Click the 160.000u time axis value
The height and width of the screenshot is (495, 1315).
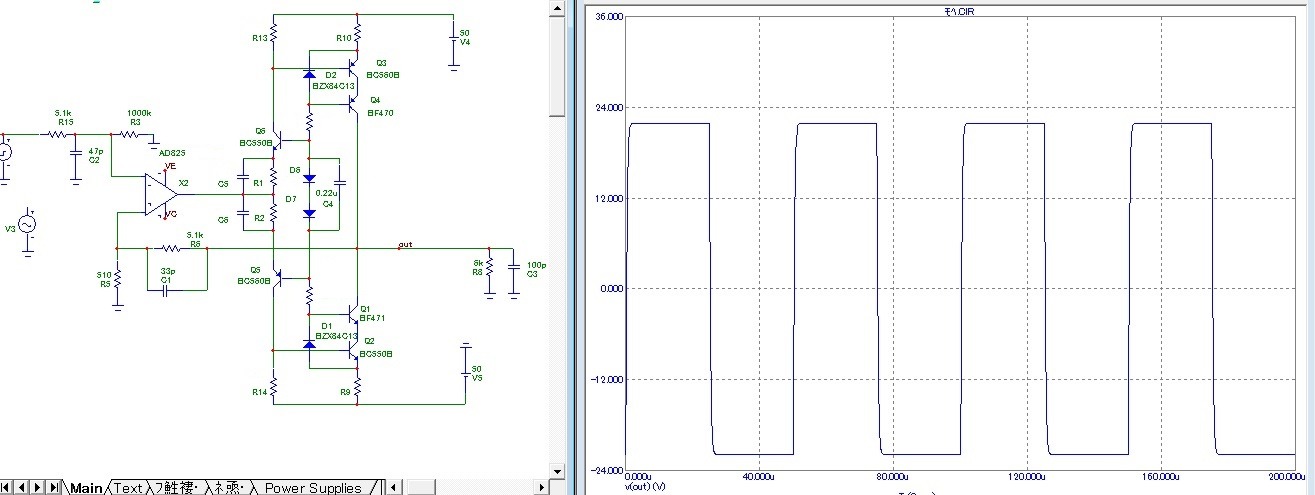point(1160,476)
